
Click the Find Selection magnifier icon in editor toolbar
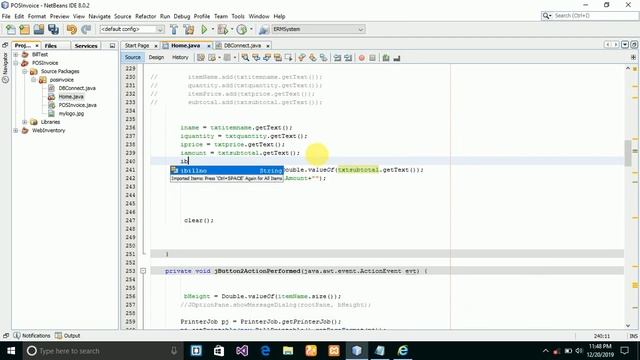click(245, 58)
